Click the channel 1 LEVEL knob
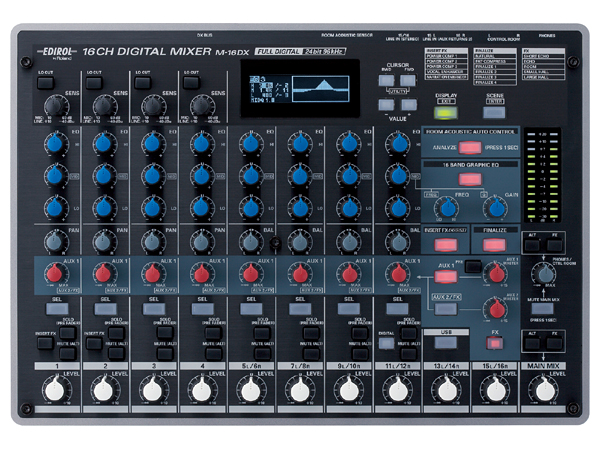 click(x=55, y=390)
